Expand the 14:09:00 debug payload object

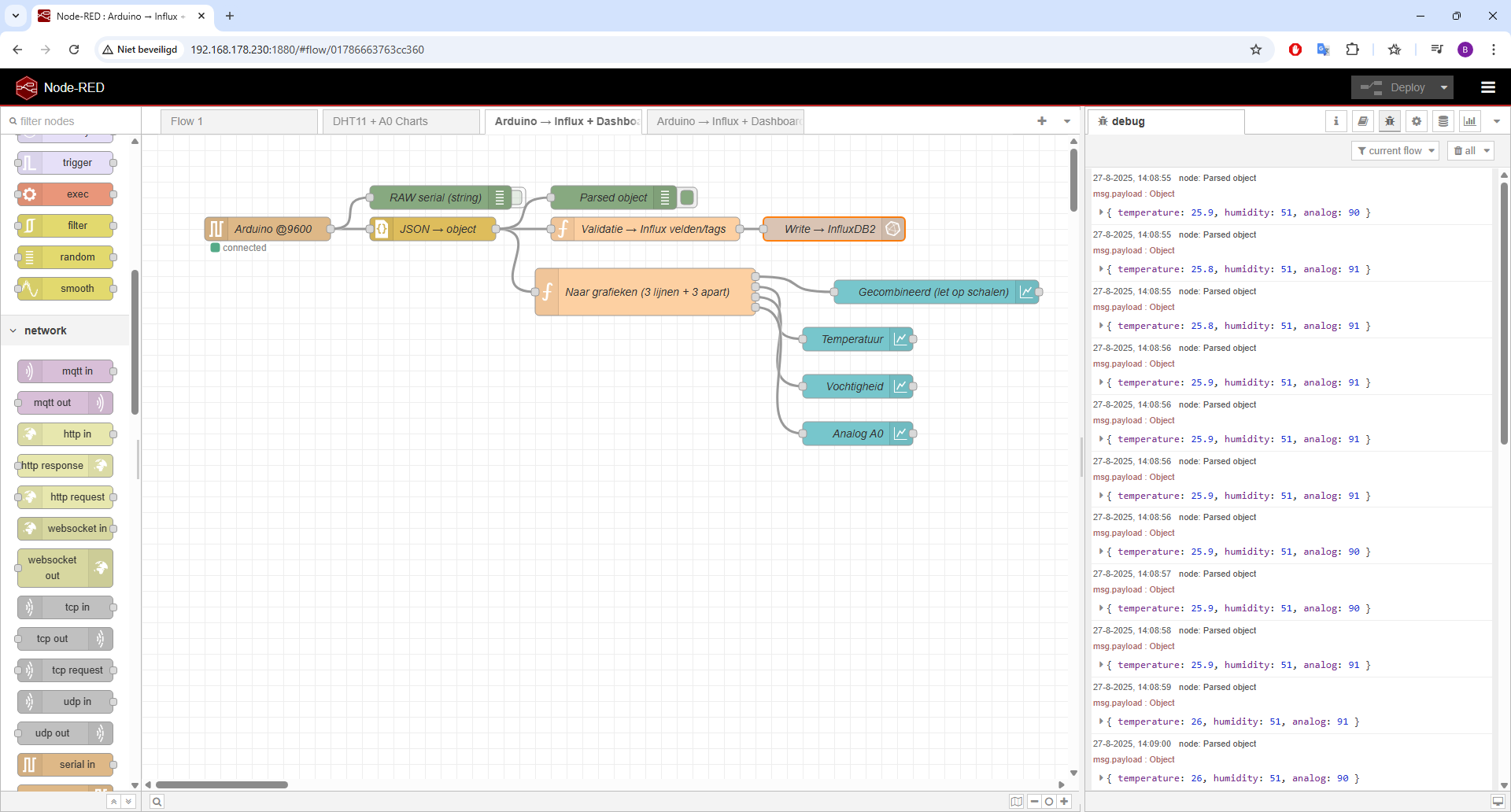(x=1100, y=778)
